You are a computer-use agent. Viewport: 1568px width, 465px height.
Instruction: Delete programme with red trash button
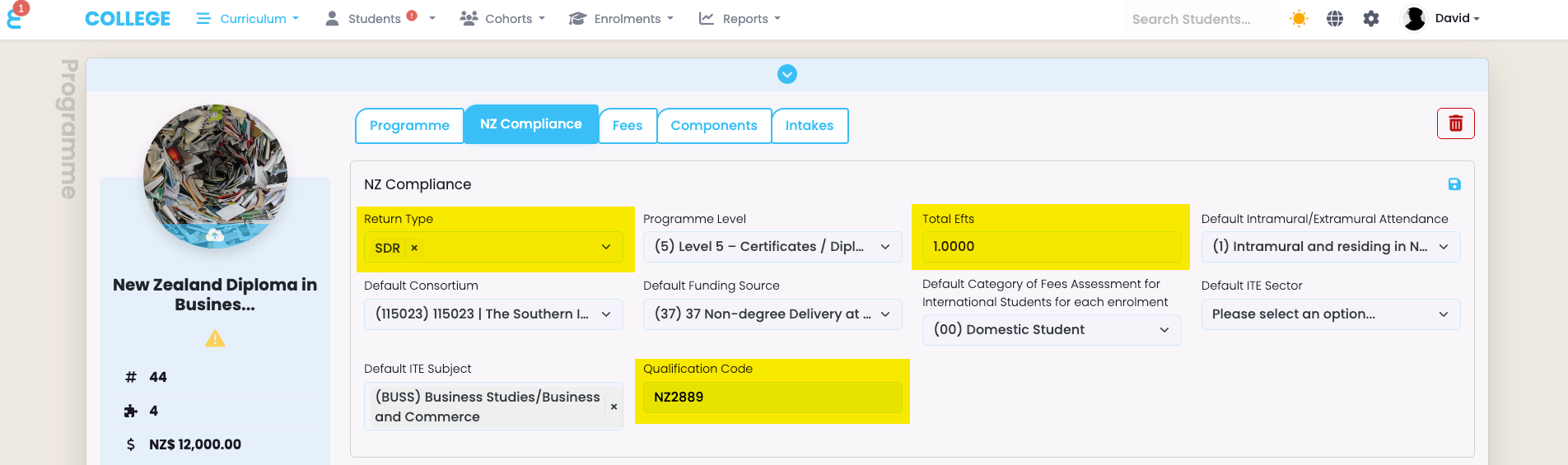pyautogui.click(x=1456, y=123)
